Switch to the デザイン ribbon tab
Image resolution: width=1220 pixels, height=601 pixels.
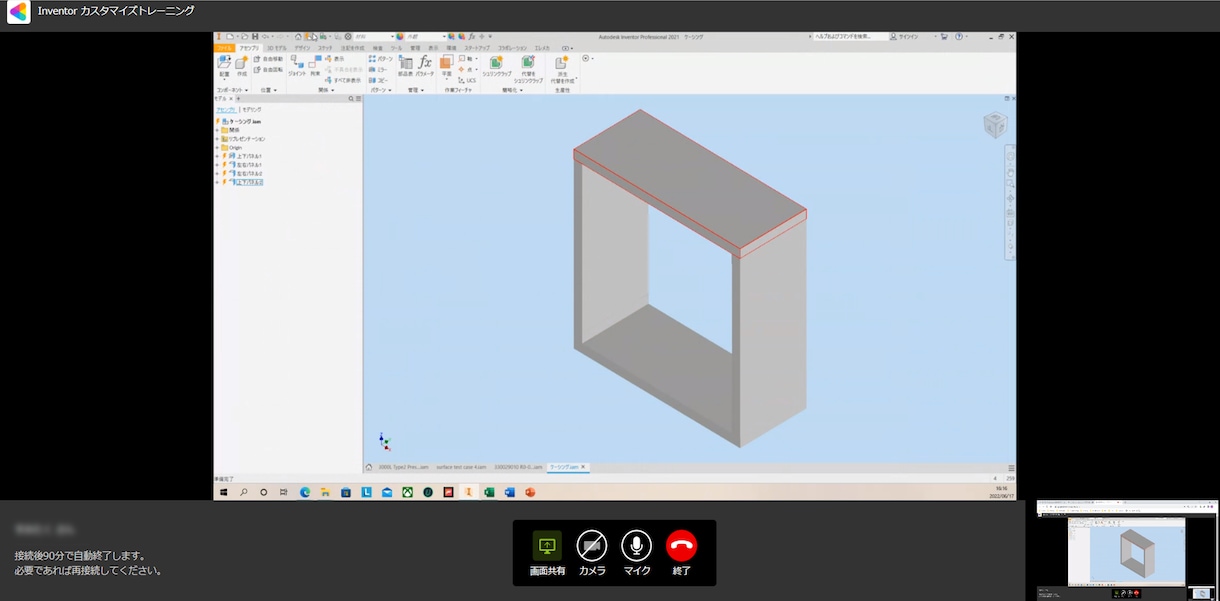tap(302, 47)
